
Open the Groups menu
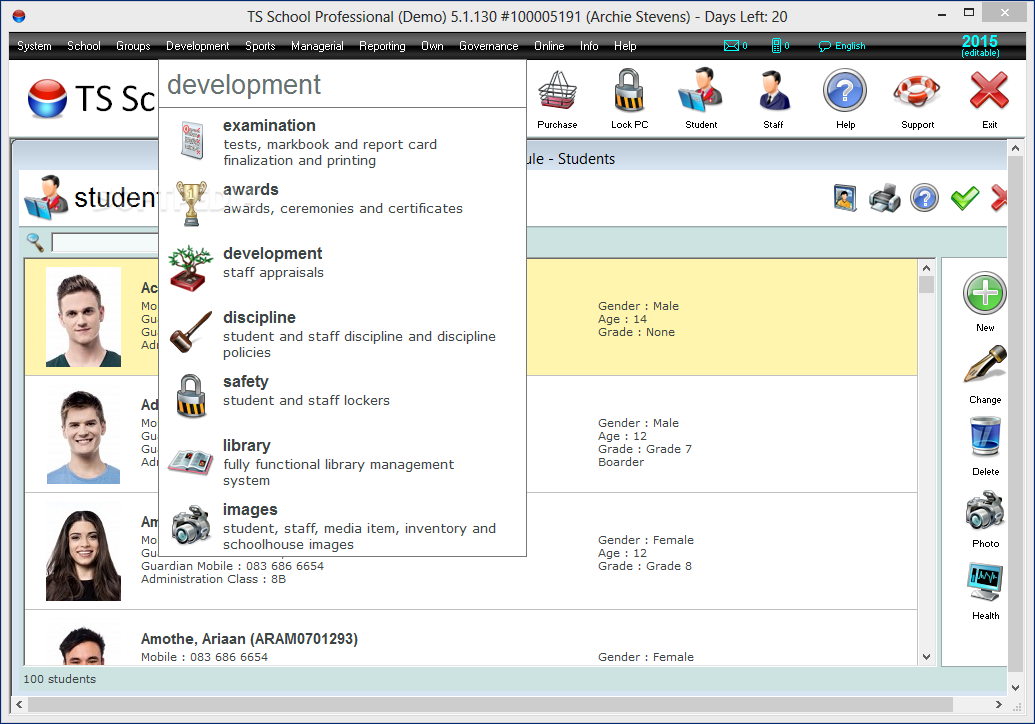pyautogui.click(x=133, y=46)
